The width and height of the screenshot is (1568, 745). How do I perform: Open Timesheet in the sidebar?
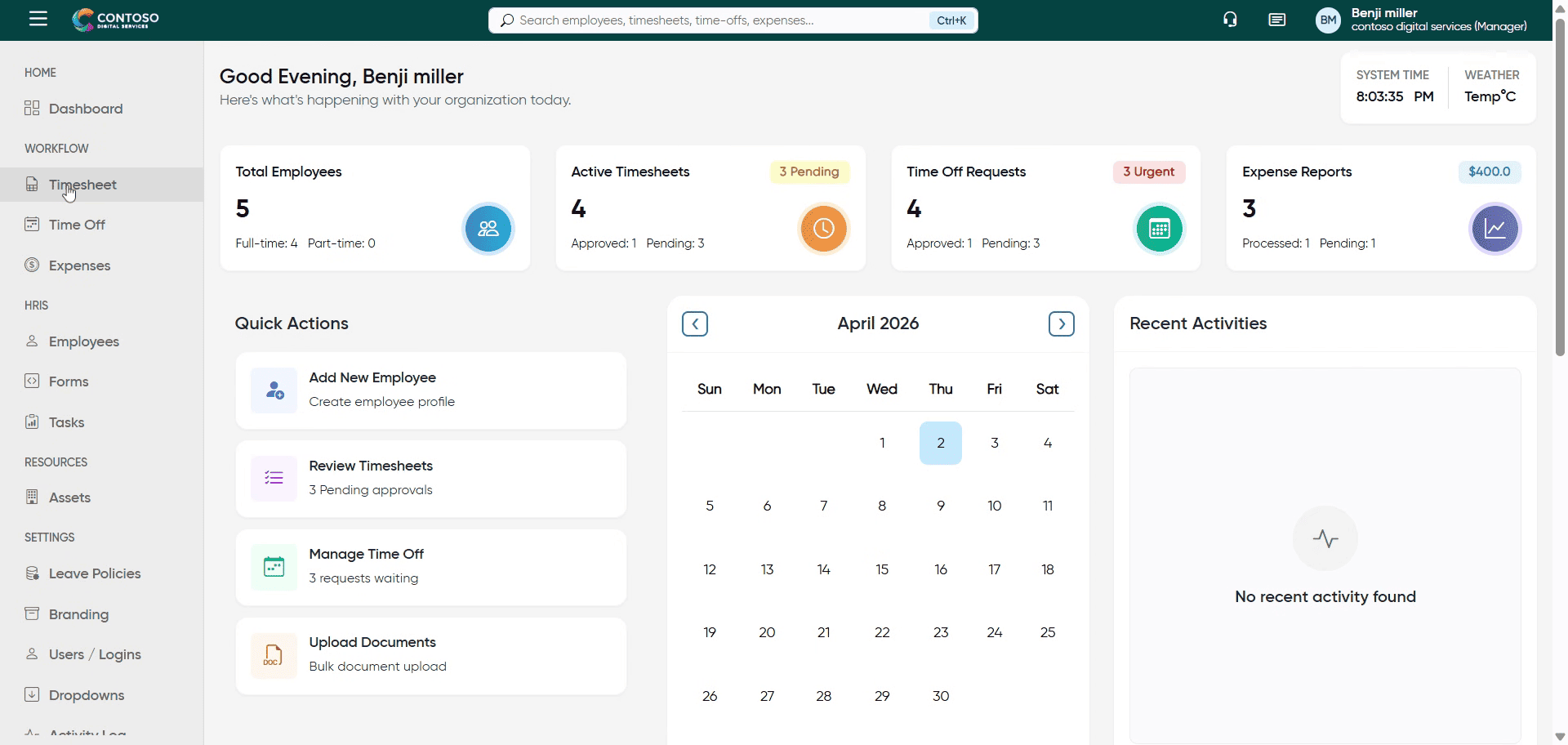82,185
